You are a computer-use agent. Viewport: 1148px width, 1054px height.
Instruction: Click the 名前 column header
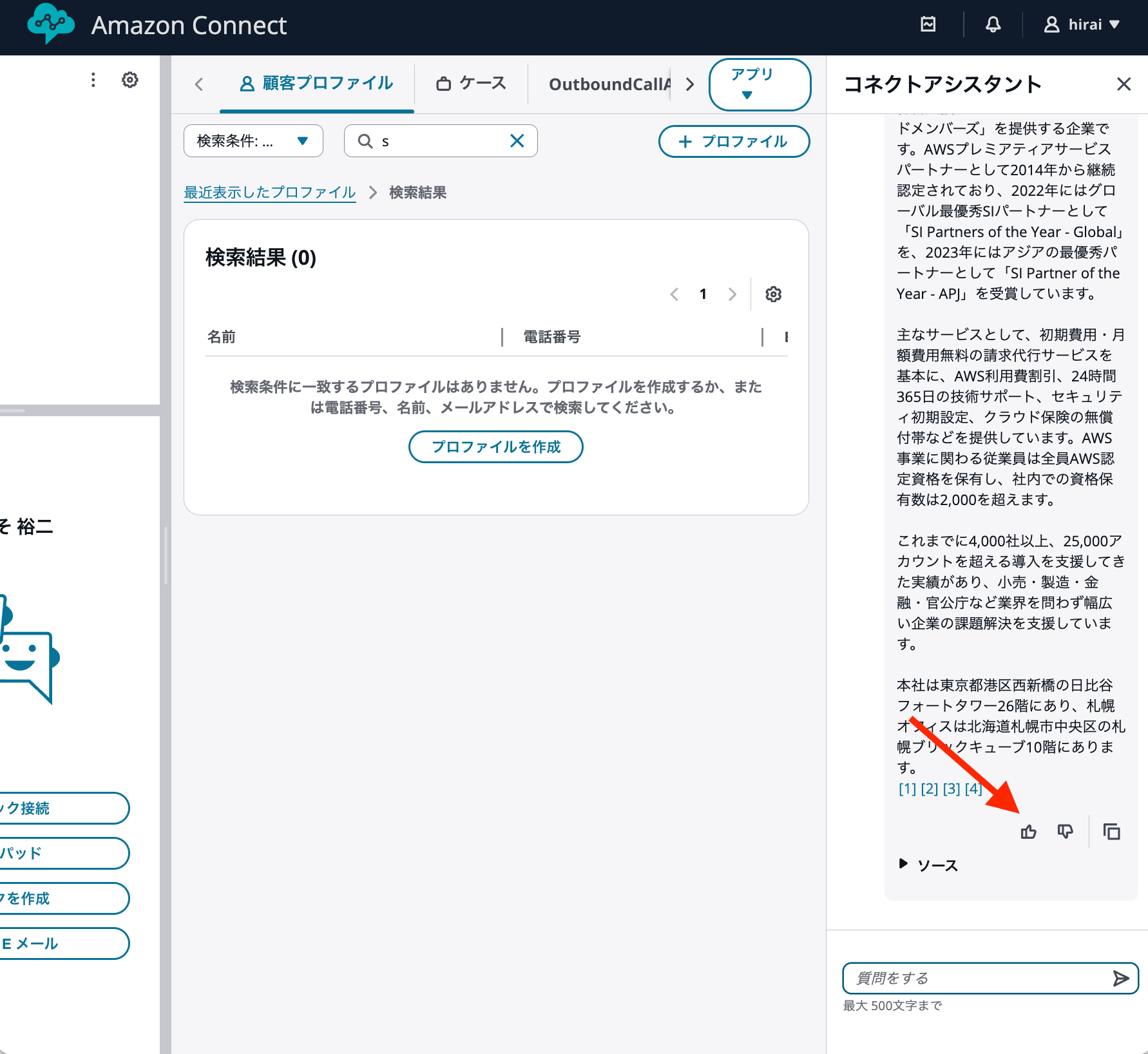222,337
